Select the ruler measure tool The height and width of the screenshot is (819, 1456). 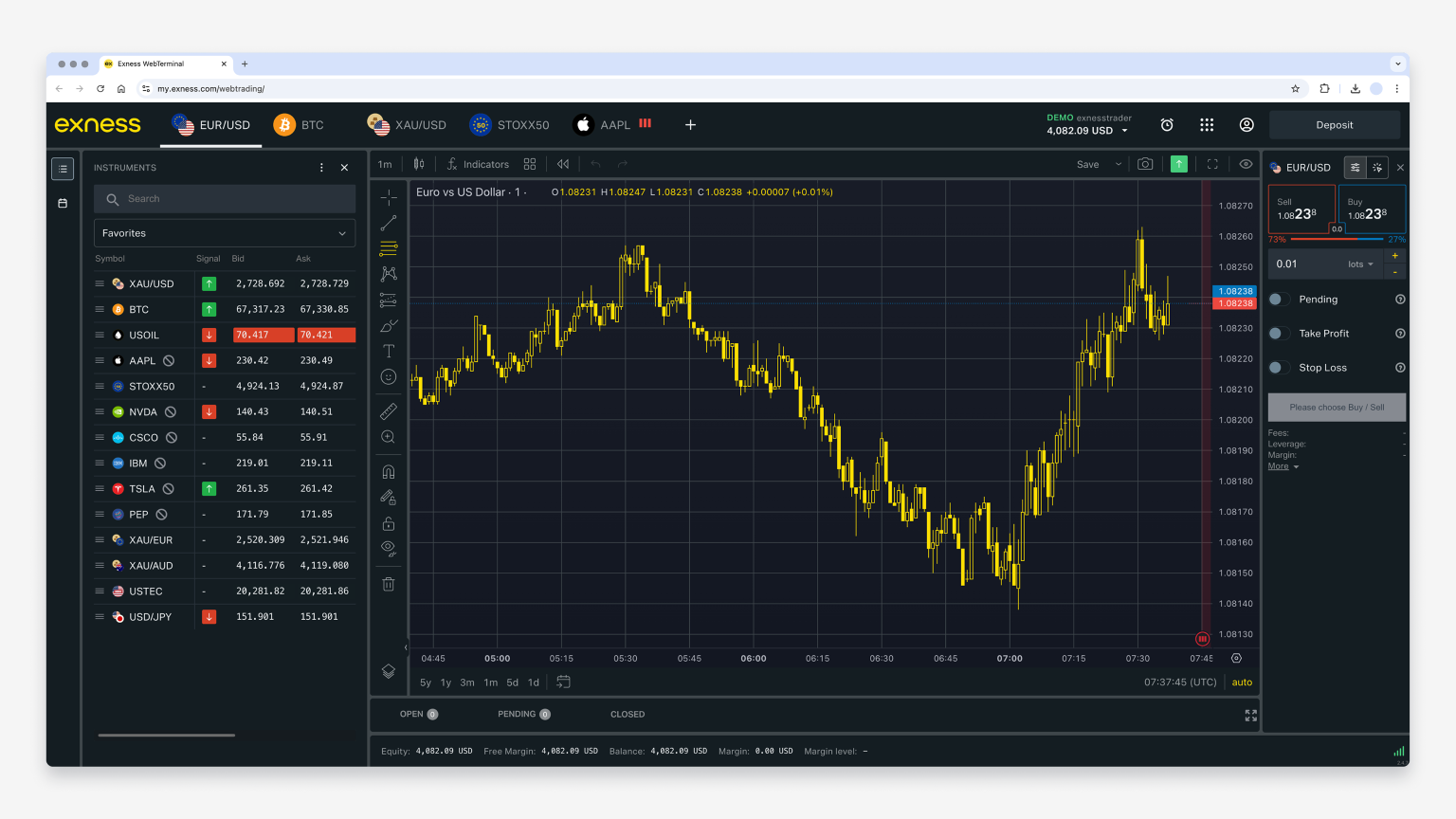coord(389,411)
